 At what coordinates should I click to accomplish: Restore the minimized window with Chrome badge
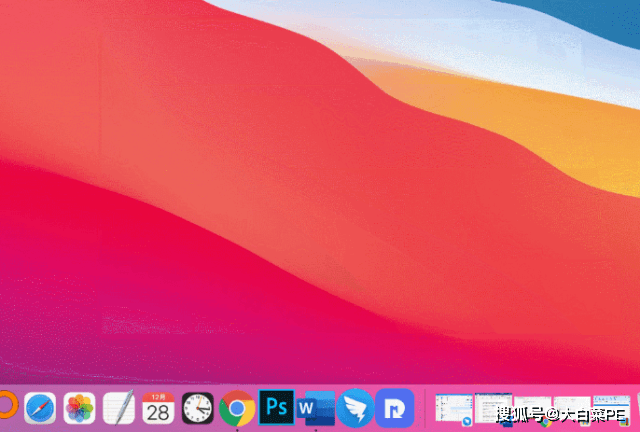(533, 410)
